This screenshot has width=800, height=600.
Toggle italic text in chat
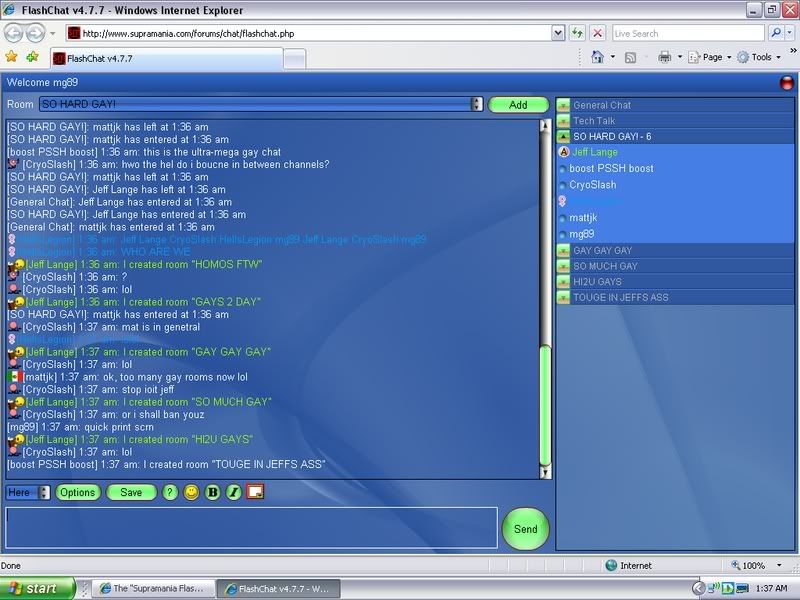pyautogui.click(x=234, y=492)
